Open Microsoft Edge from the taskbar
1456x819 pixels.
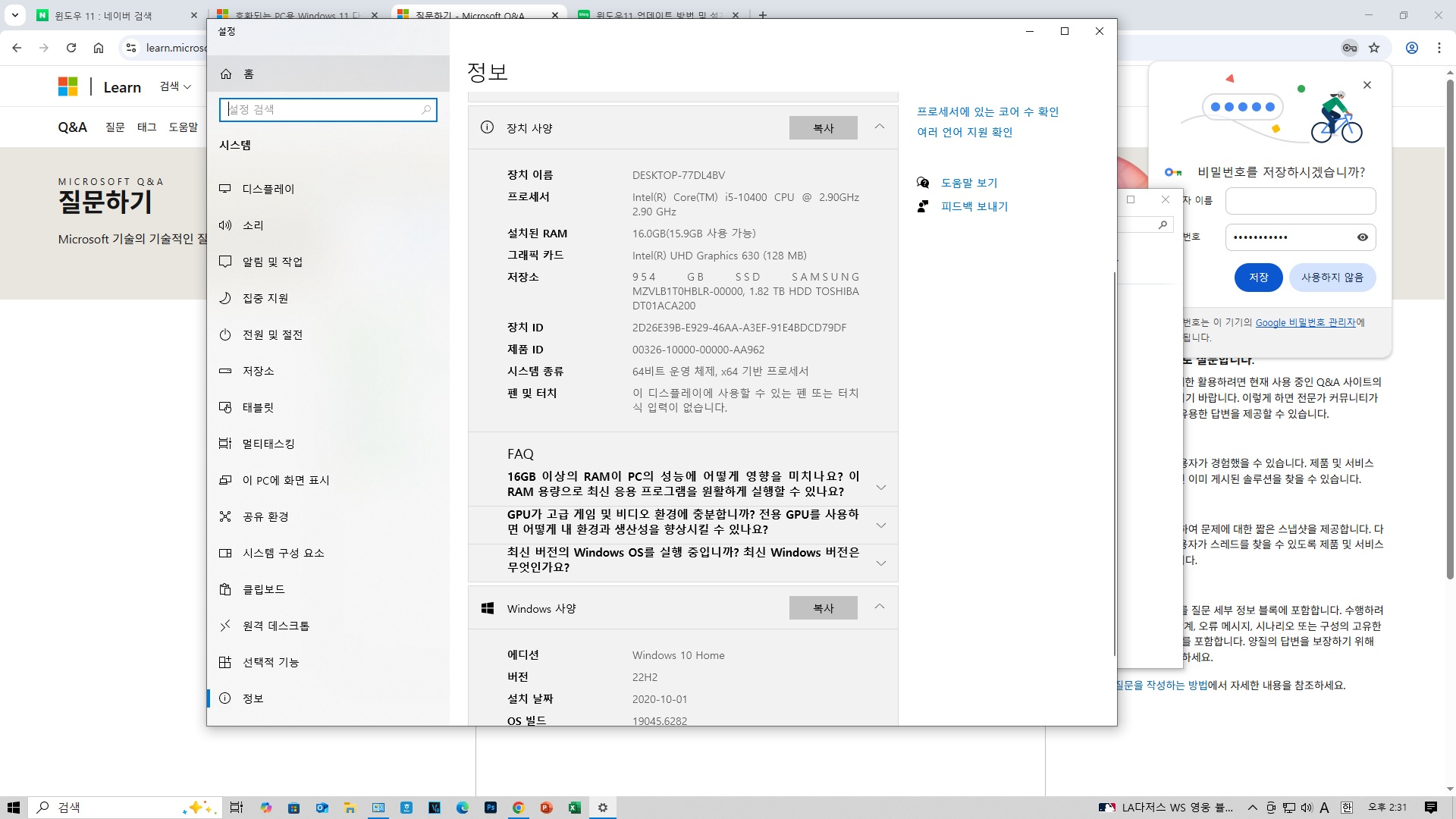tap(463, 808)
